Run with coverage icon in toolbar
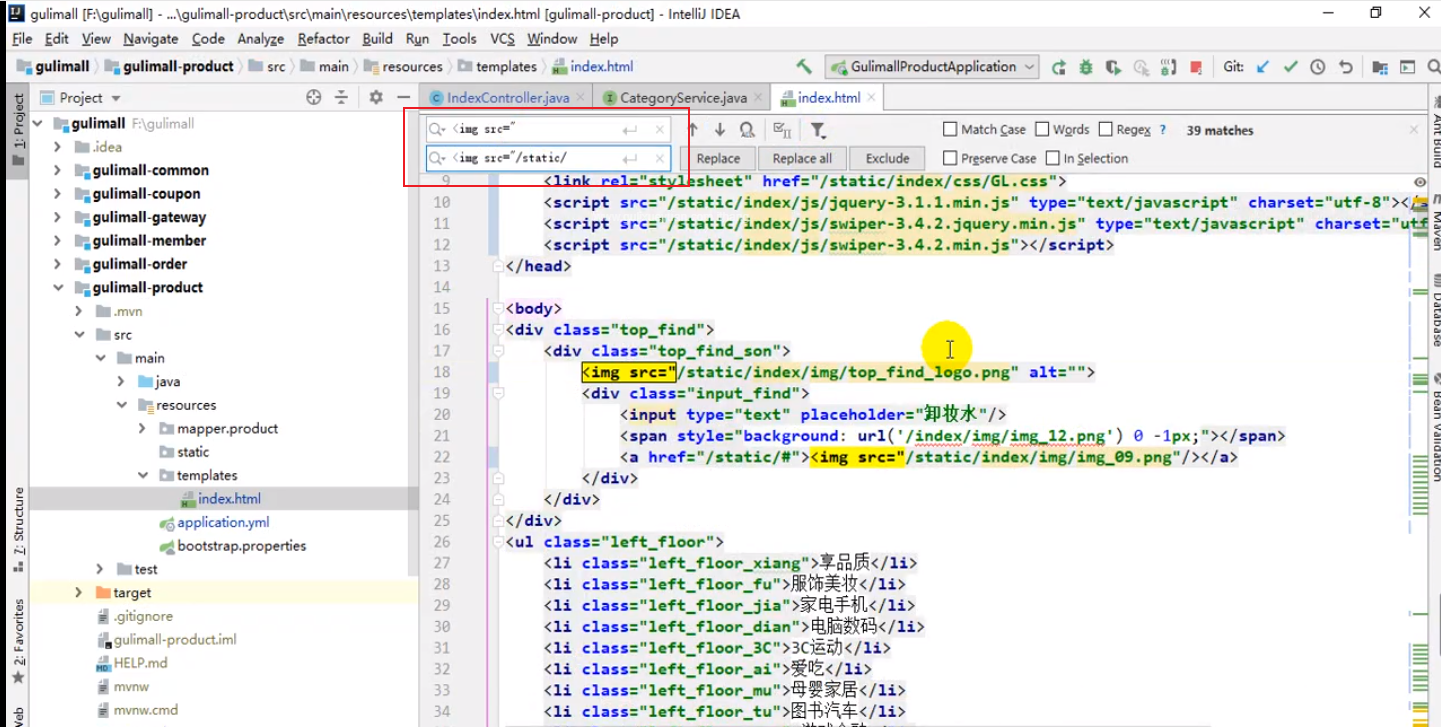The width and height of the screenshot is (1441, 727). click(1113, 67)
